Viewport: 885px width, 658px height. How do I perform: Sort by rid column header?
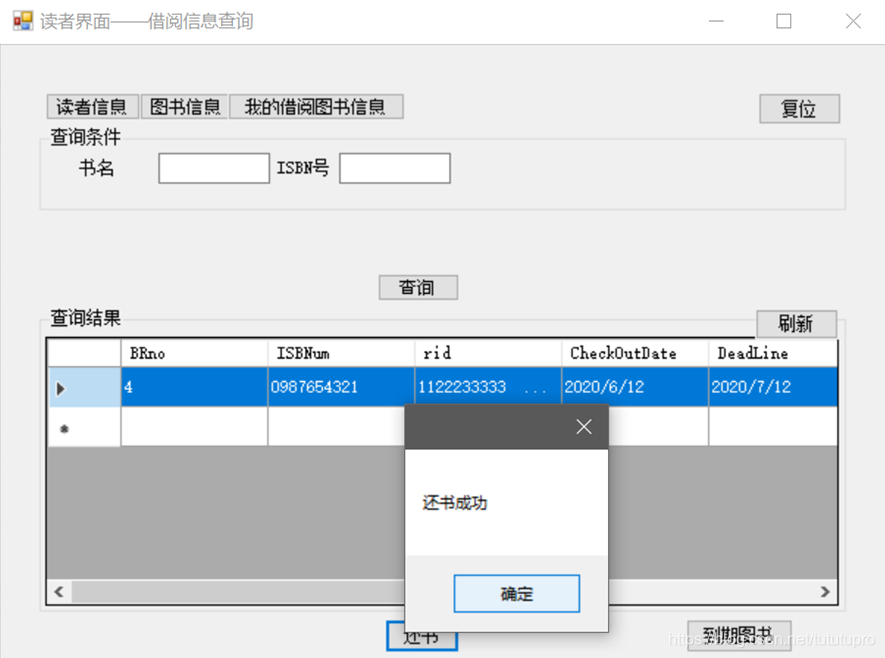(488, 353)
